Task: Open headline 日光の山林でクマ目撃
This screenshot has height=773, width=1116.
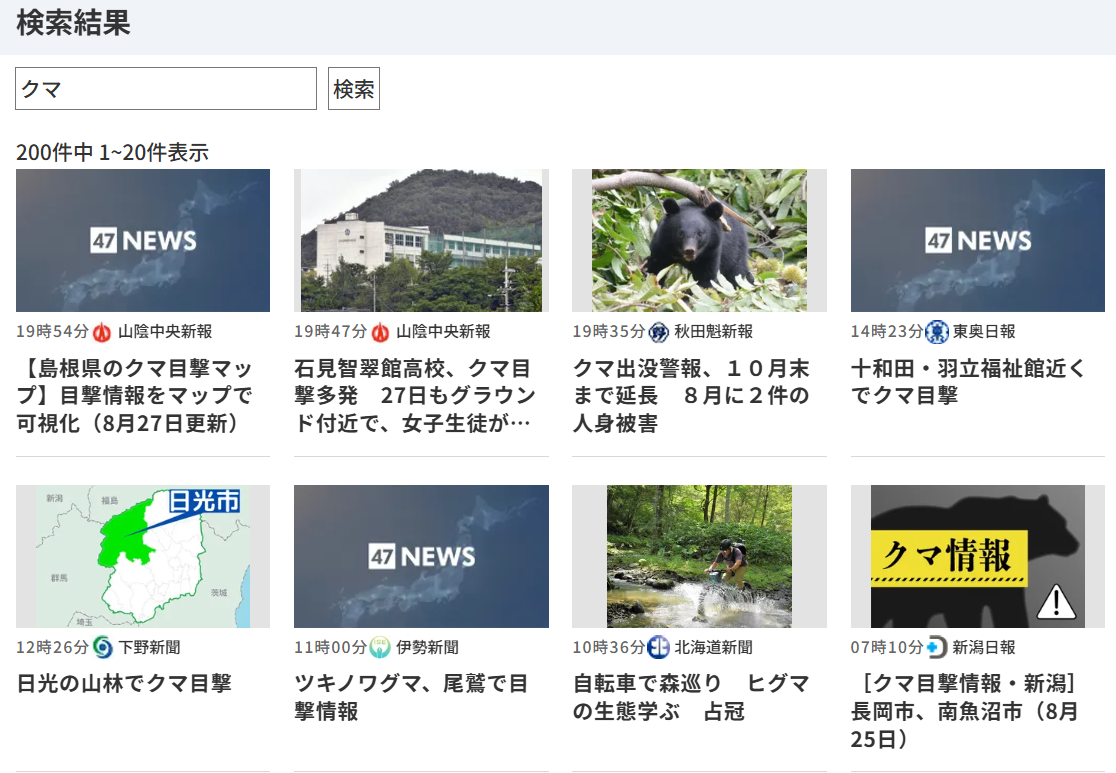Action: [124, 684]
